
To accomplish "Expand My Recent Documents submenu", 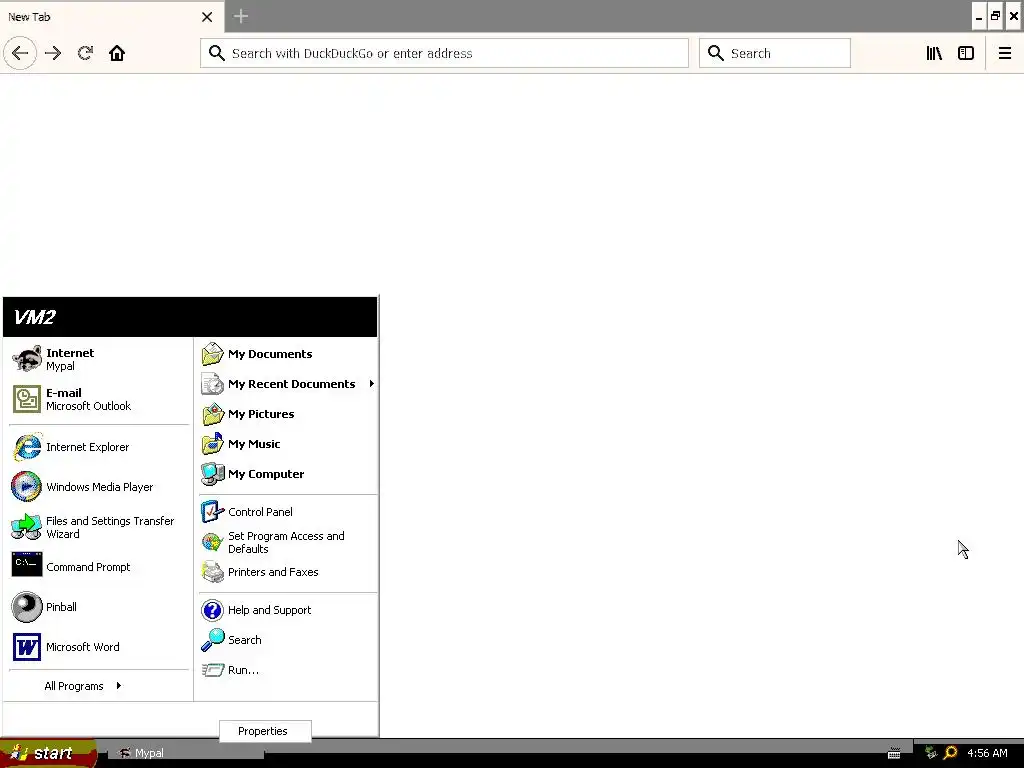I will tap(287, 384).
